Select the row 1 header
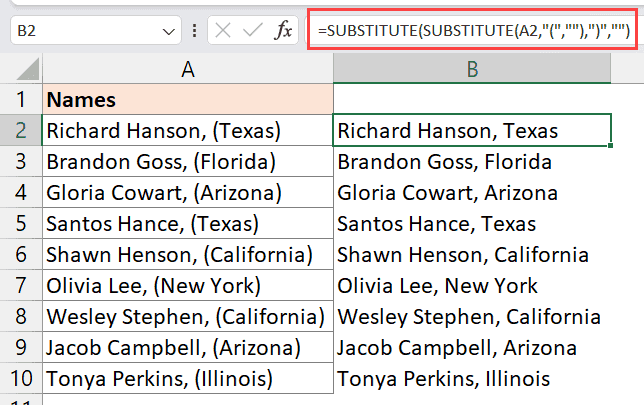Viewport: 644px width, 405px height. click(x=20, y=100)
